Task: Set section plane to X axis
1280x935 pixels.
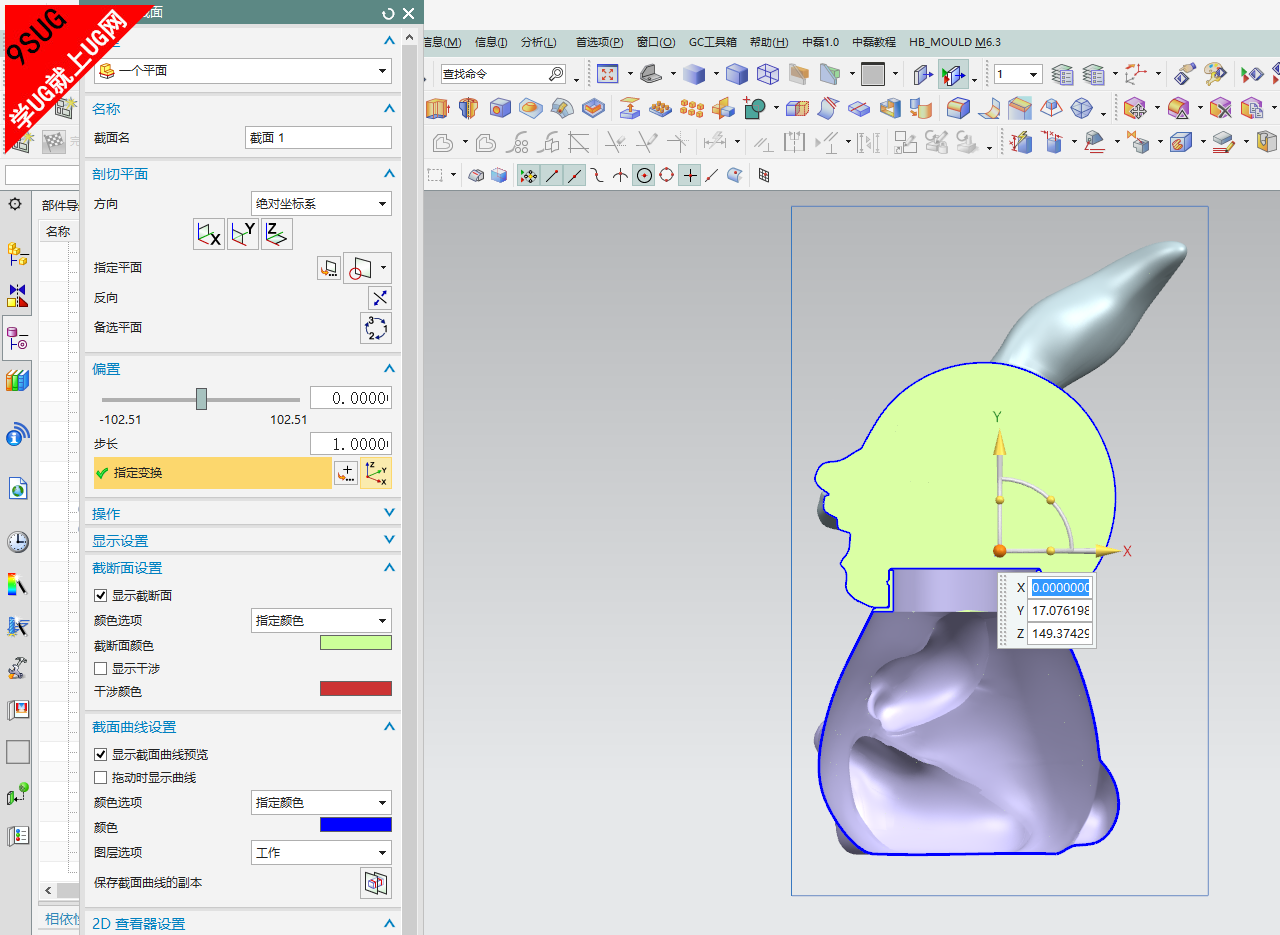Action: (x=209, y=234)
